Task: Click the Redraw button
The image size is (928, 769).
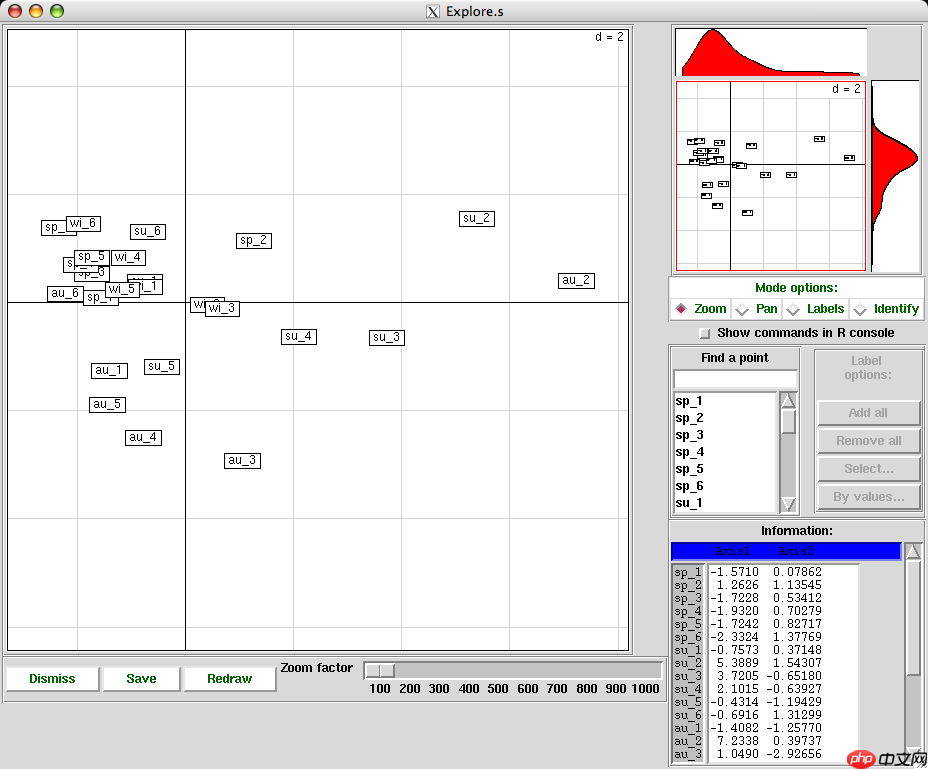Action: tap(230, 678)
